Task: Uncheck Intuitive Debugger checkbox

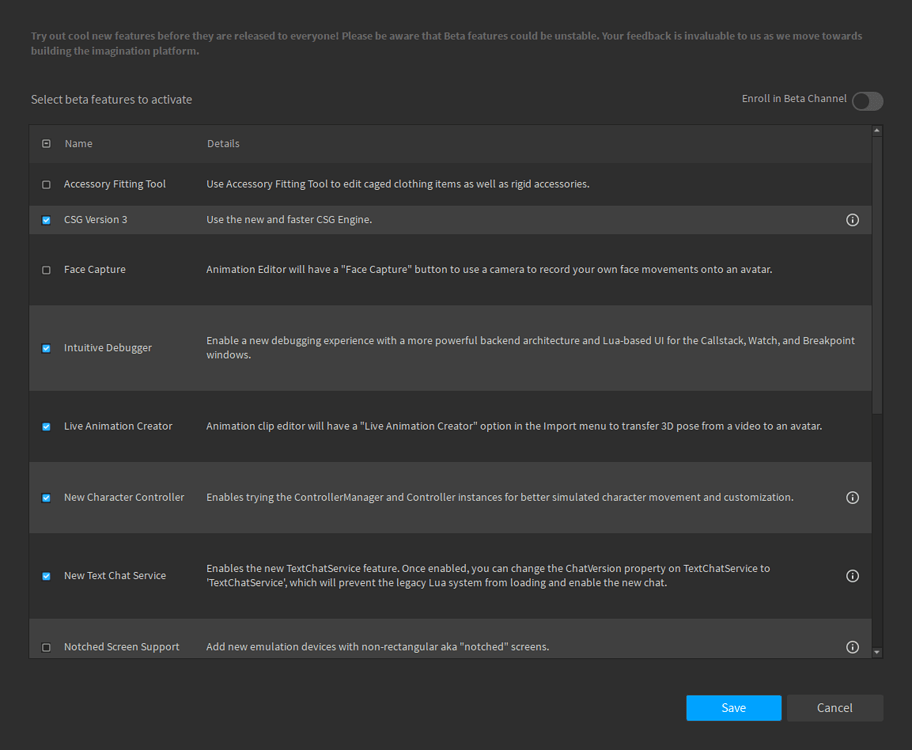Action: click(47, 349)
